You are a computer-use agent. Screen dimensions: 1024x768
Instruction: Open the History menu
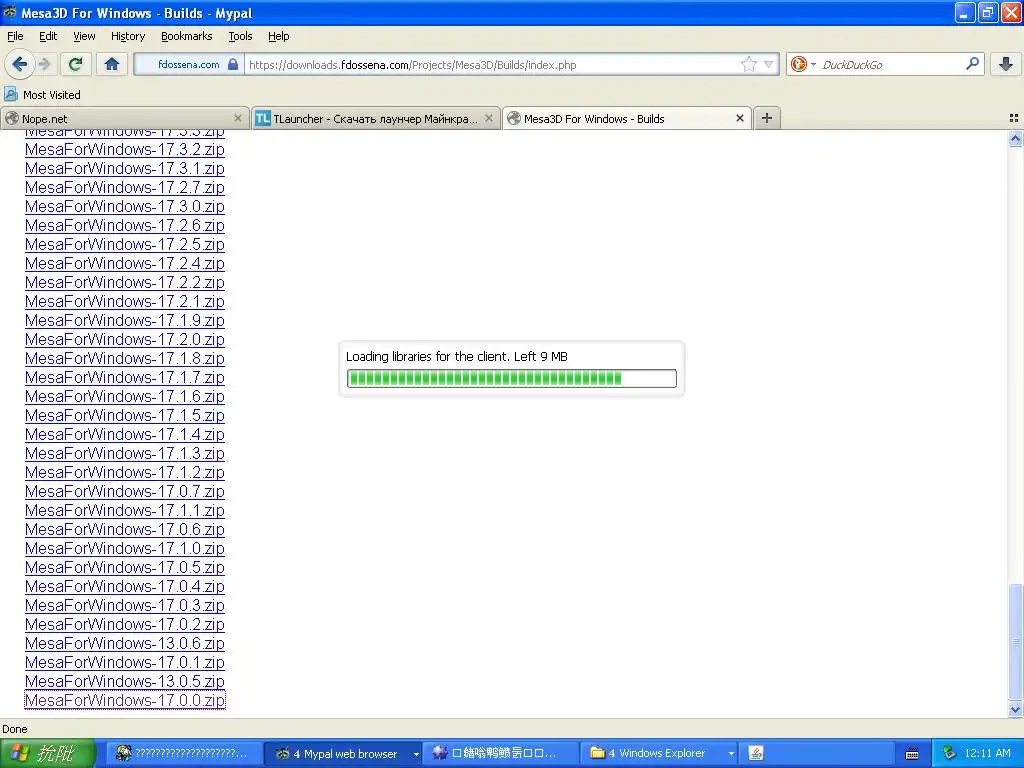[128, 36]
